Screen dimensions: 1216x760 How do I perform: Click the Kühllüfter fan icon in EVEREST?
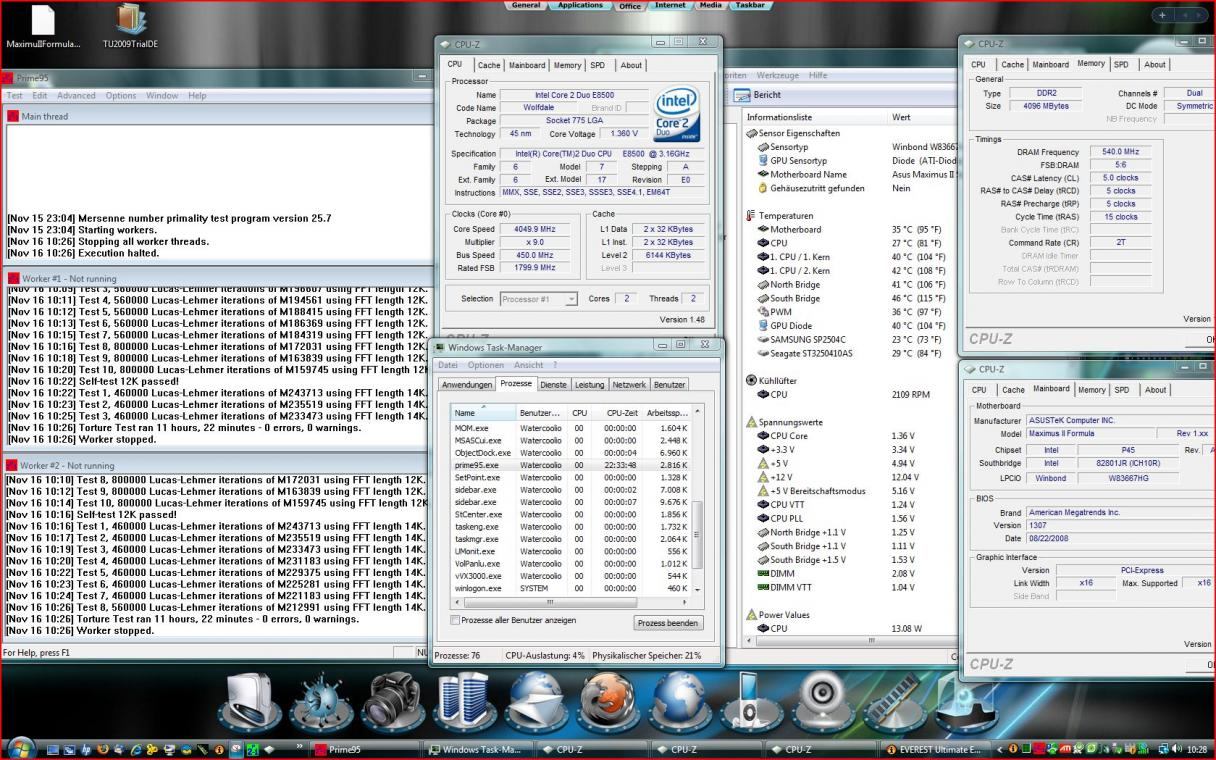click(x=751, y=380)
